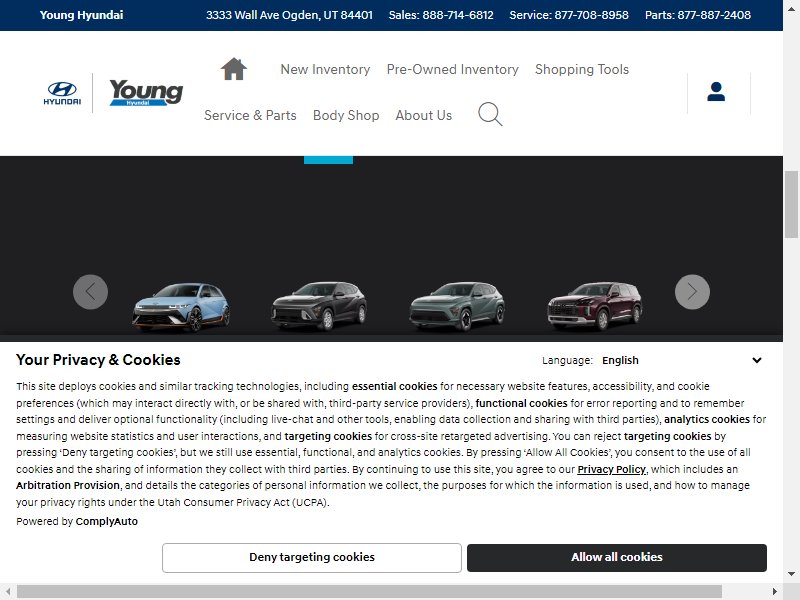Click the Young Hyundai dealership logo
This screenshot has width=800, height=600.
pos(146,92)
